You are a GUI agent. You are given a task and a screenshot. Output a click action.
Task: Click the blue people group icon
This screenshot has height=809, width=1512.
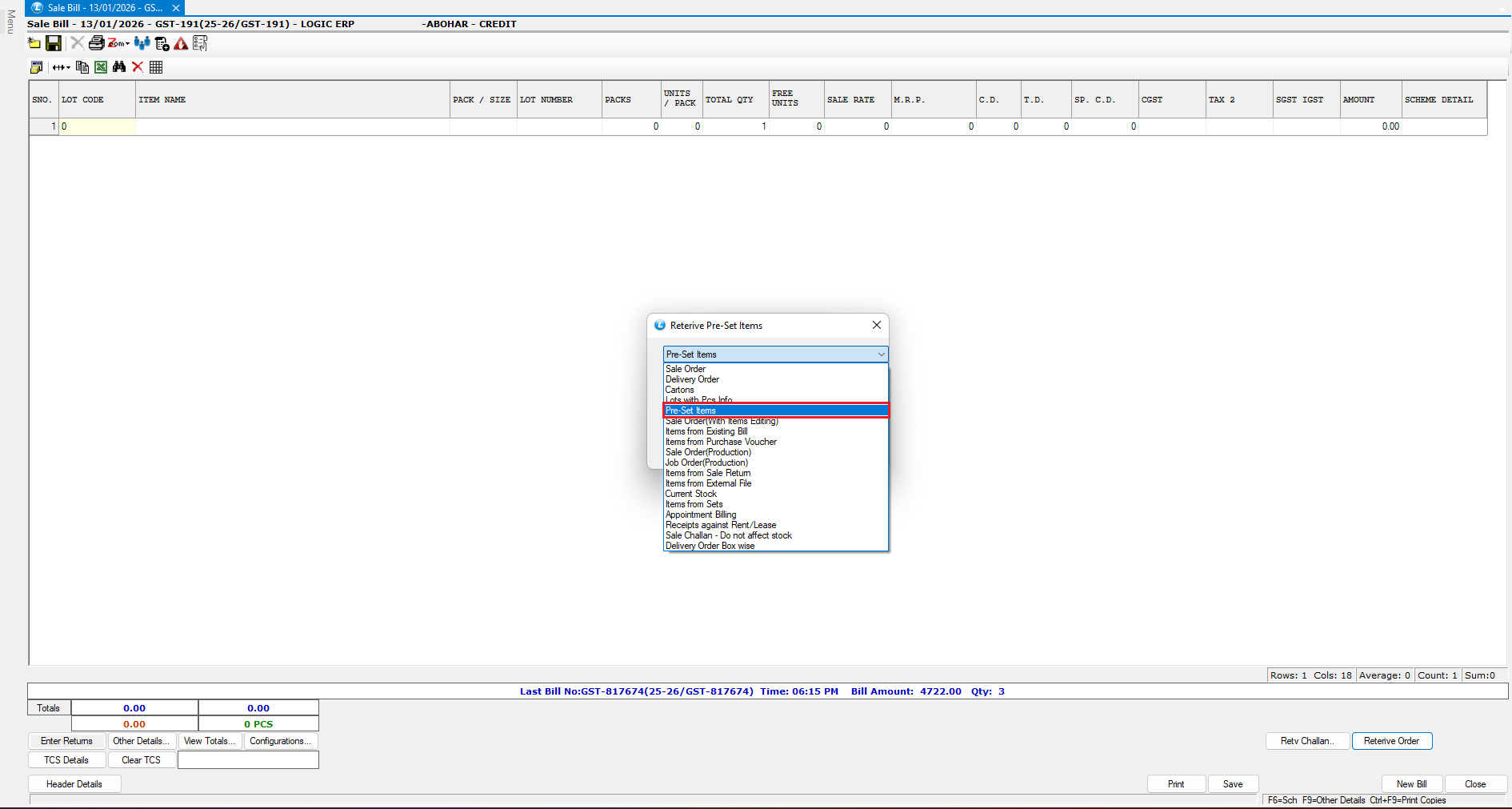(142, 43)
